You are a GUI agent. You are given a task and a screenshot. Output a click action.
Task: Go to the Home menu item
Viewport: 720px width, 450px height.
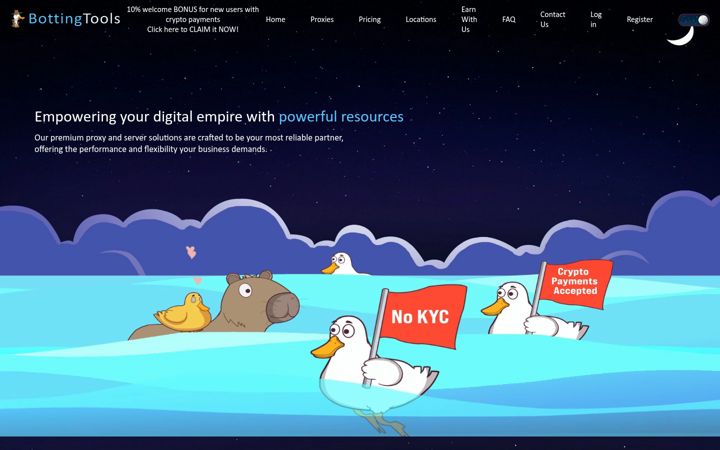click(276, 19)
